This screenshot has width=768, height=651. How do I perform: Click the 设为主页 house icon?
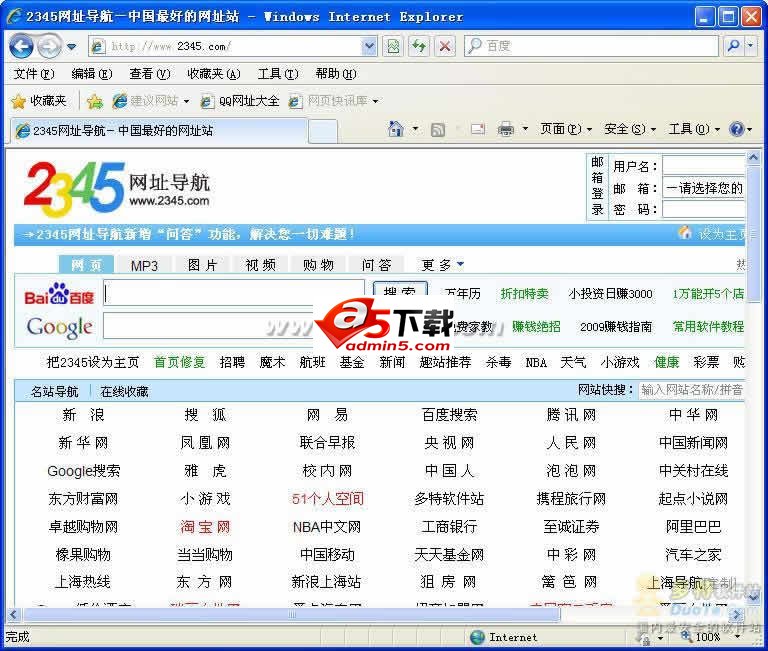pos(685,233)
